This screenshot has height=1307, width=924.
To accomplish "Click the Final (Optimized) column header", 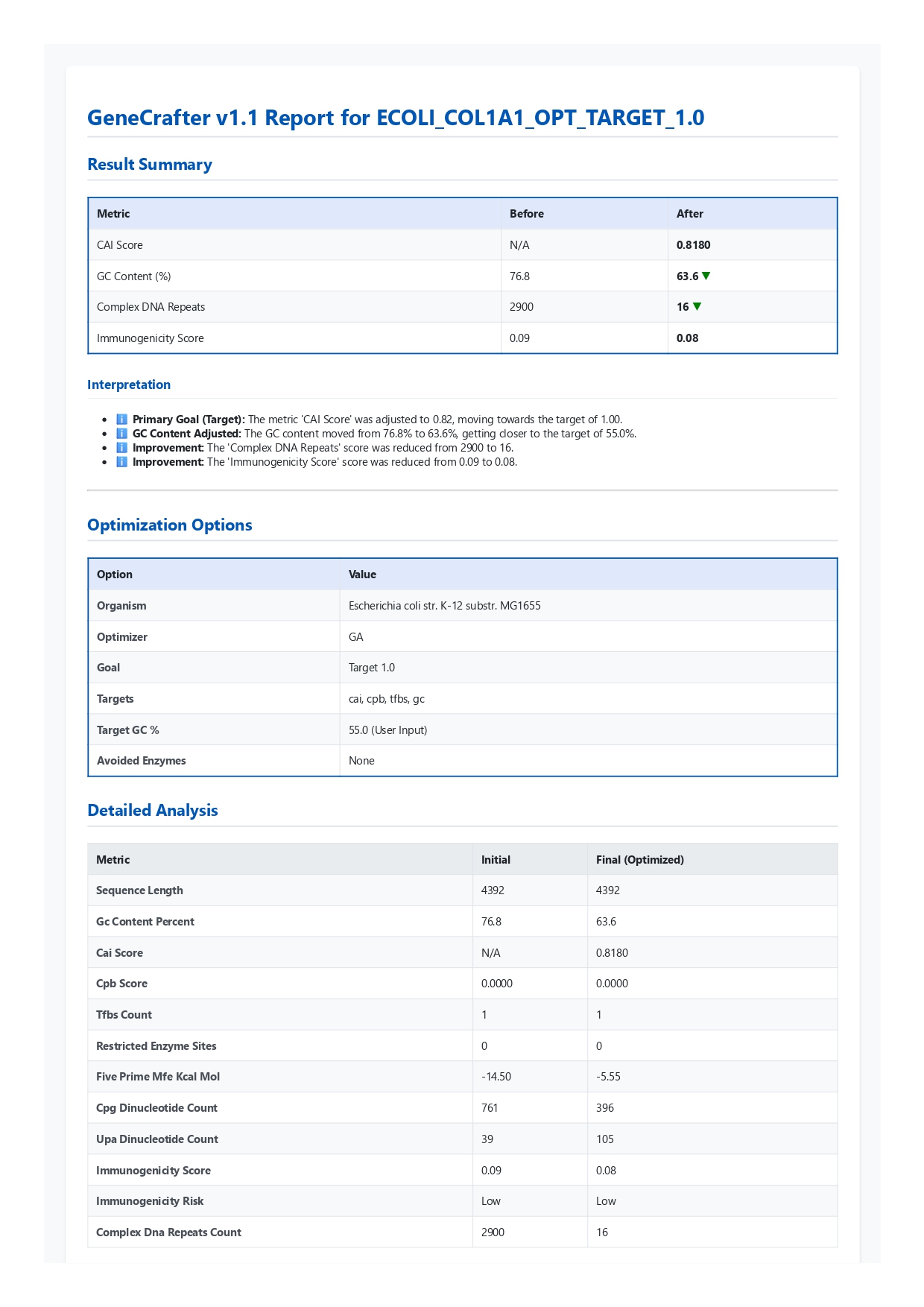I will point(639,860).
